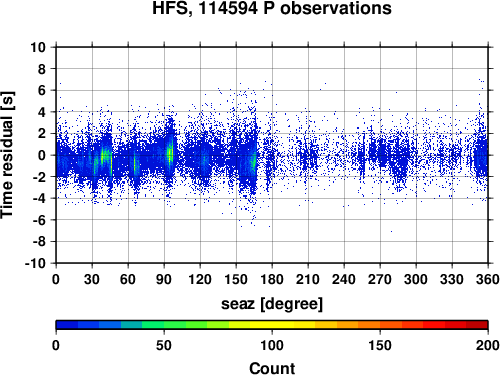This screenshot has width=500, height=375.
Task: Click the x-axis tick label 180
Action: (x=272, y=279)
